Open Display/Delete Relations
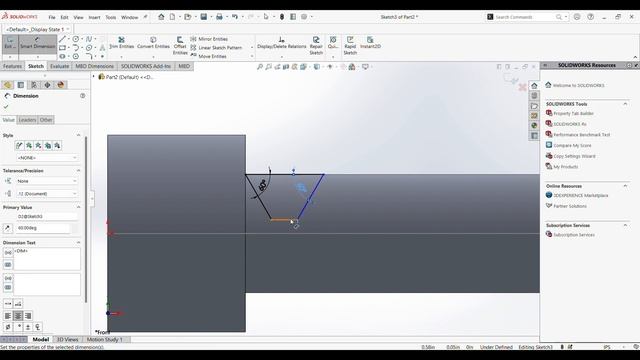640x360 pixels. point(281,43)
